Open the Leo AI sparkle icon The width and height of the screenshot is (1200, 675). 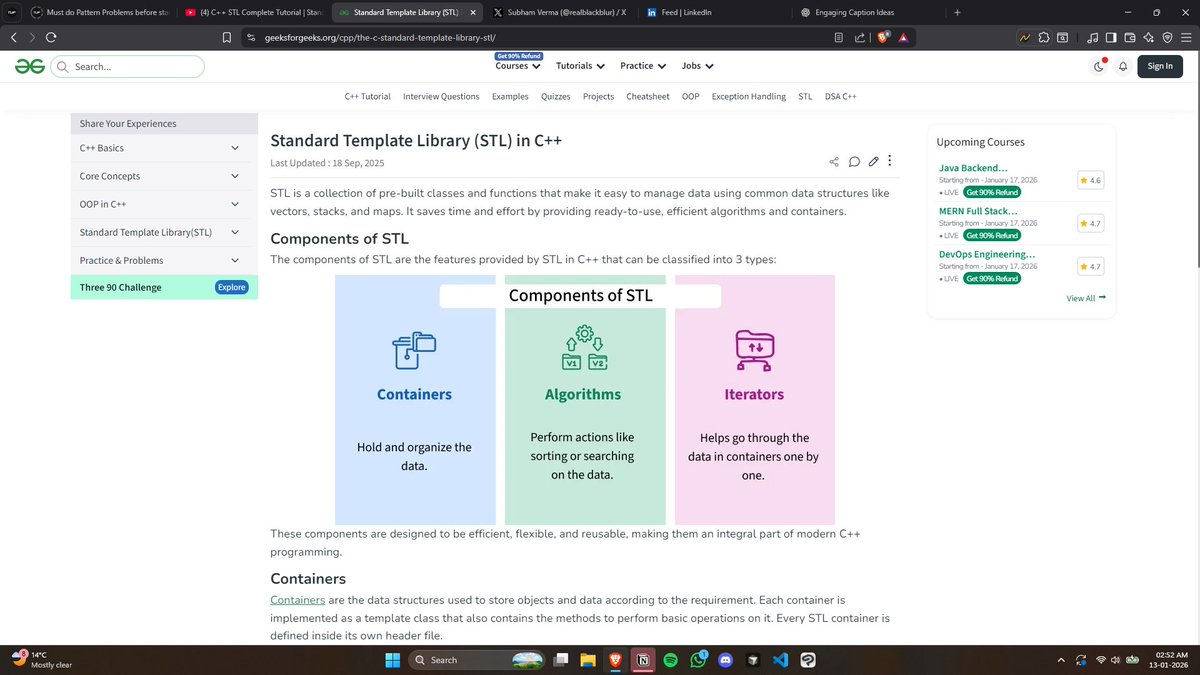(x=1149, y=37)
